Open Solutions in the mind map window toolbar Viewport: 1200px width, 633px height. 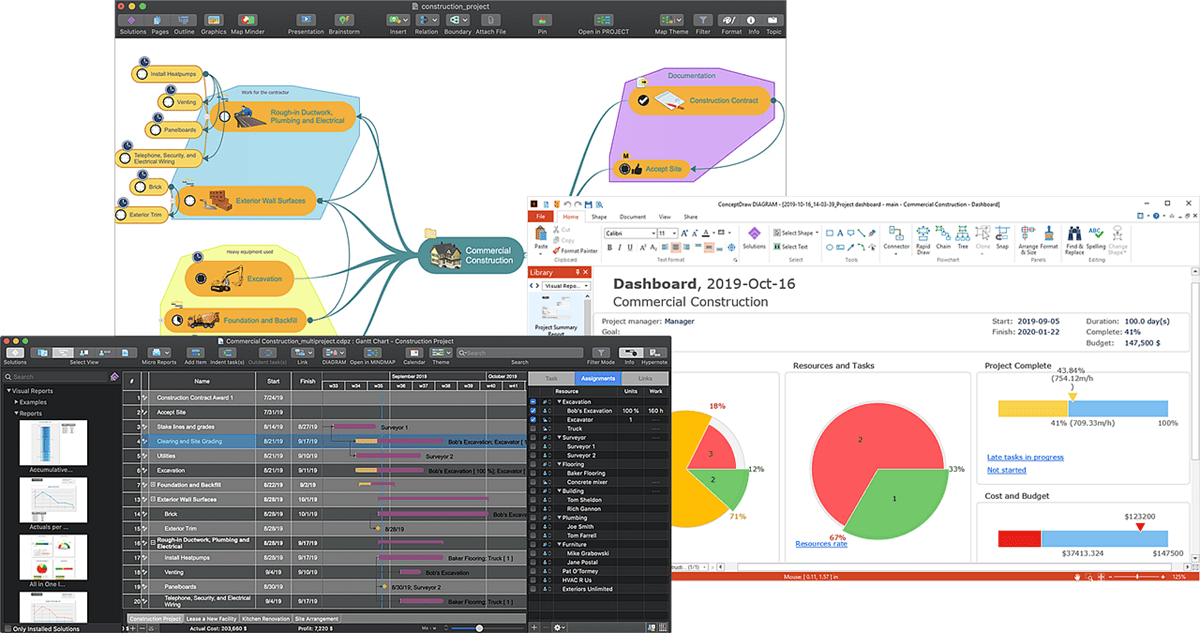point(133,23)
